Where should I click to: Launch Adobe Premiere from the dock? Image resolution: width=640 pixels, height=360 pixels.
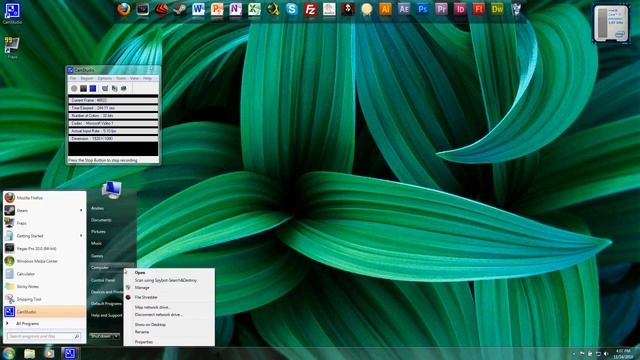coord(441,9)
